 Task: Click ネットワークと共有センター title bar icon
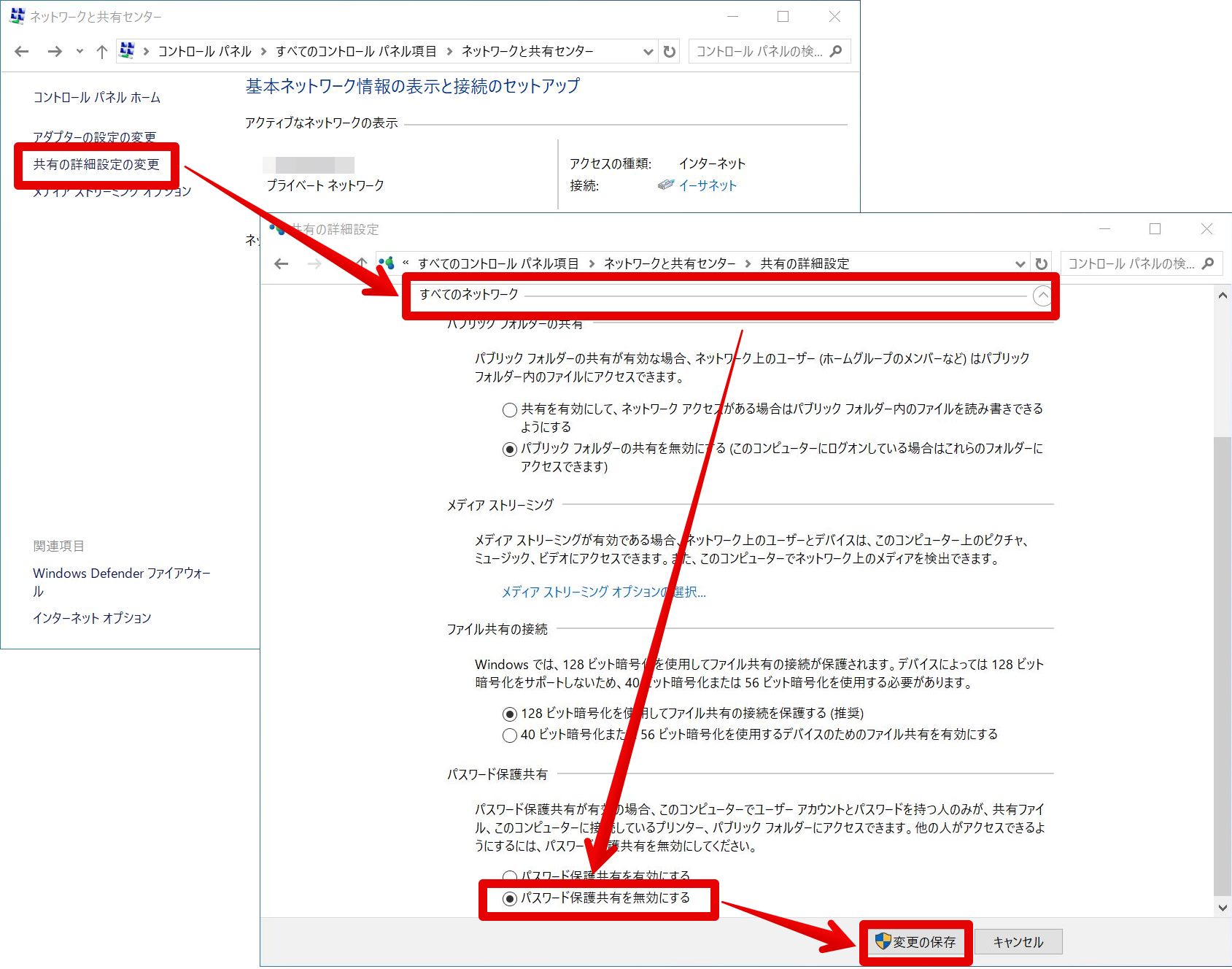[x=17, y=16]
